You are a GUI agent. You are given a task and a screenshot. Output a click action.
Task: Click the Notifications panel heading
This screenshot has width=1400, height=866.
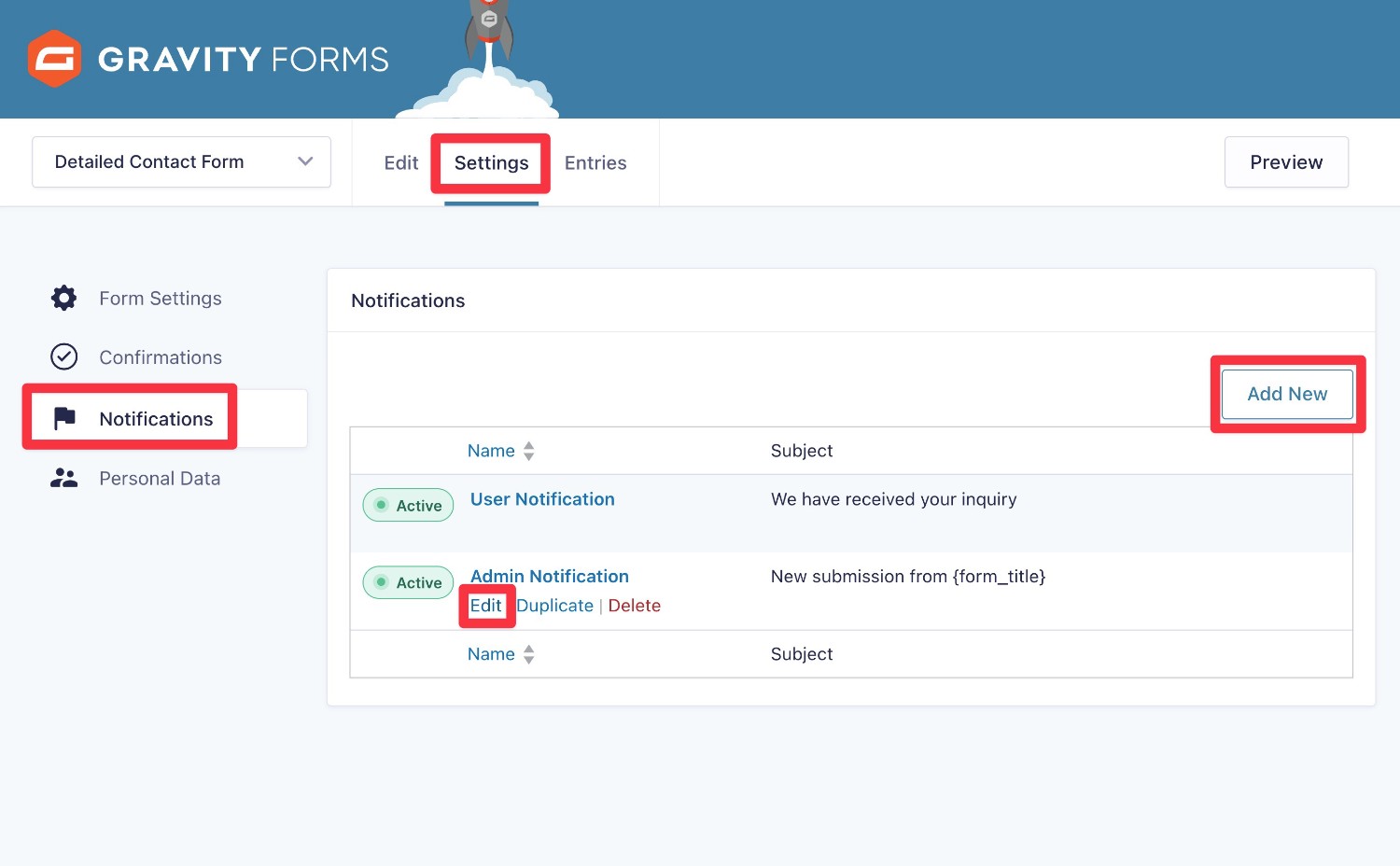408,300
